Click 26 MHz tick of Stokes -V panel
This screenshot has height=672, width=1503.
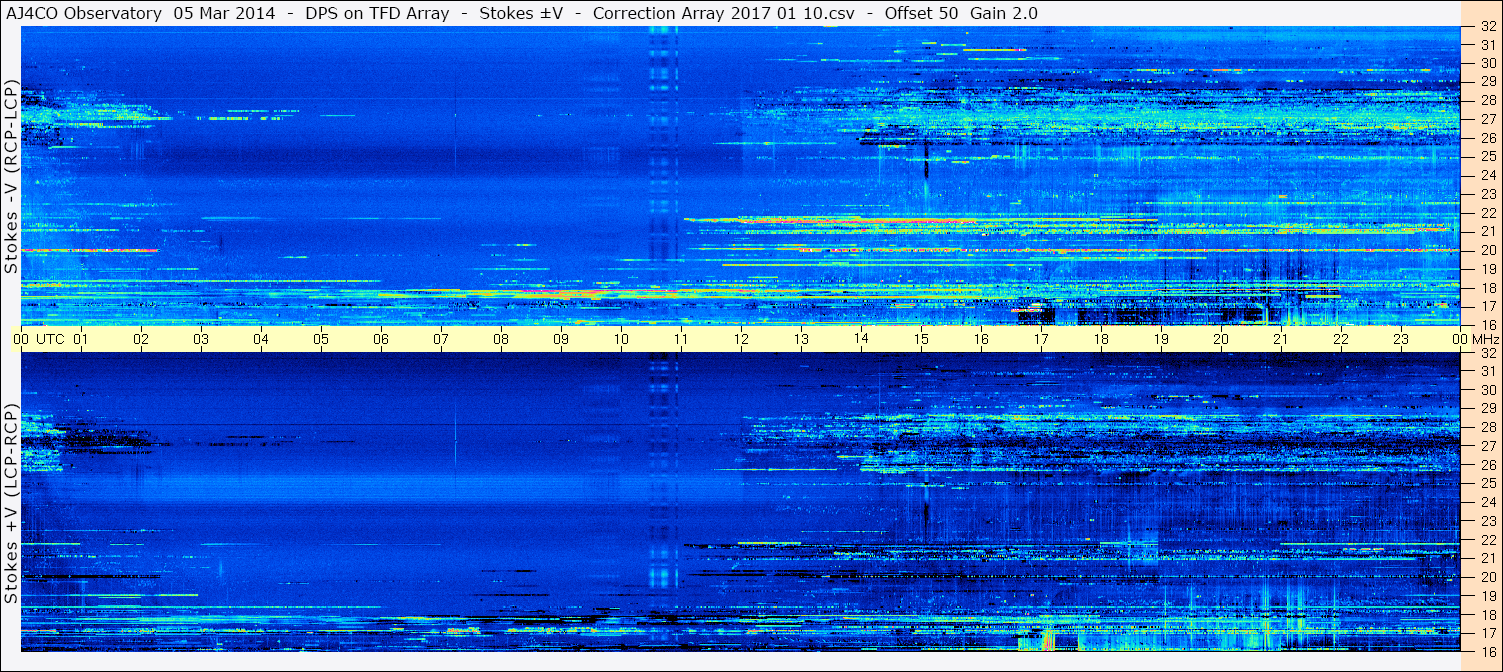[1487, 137]
